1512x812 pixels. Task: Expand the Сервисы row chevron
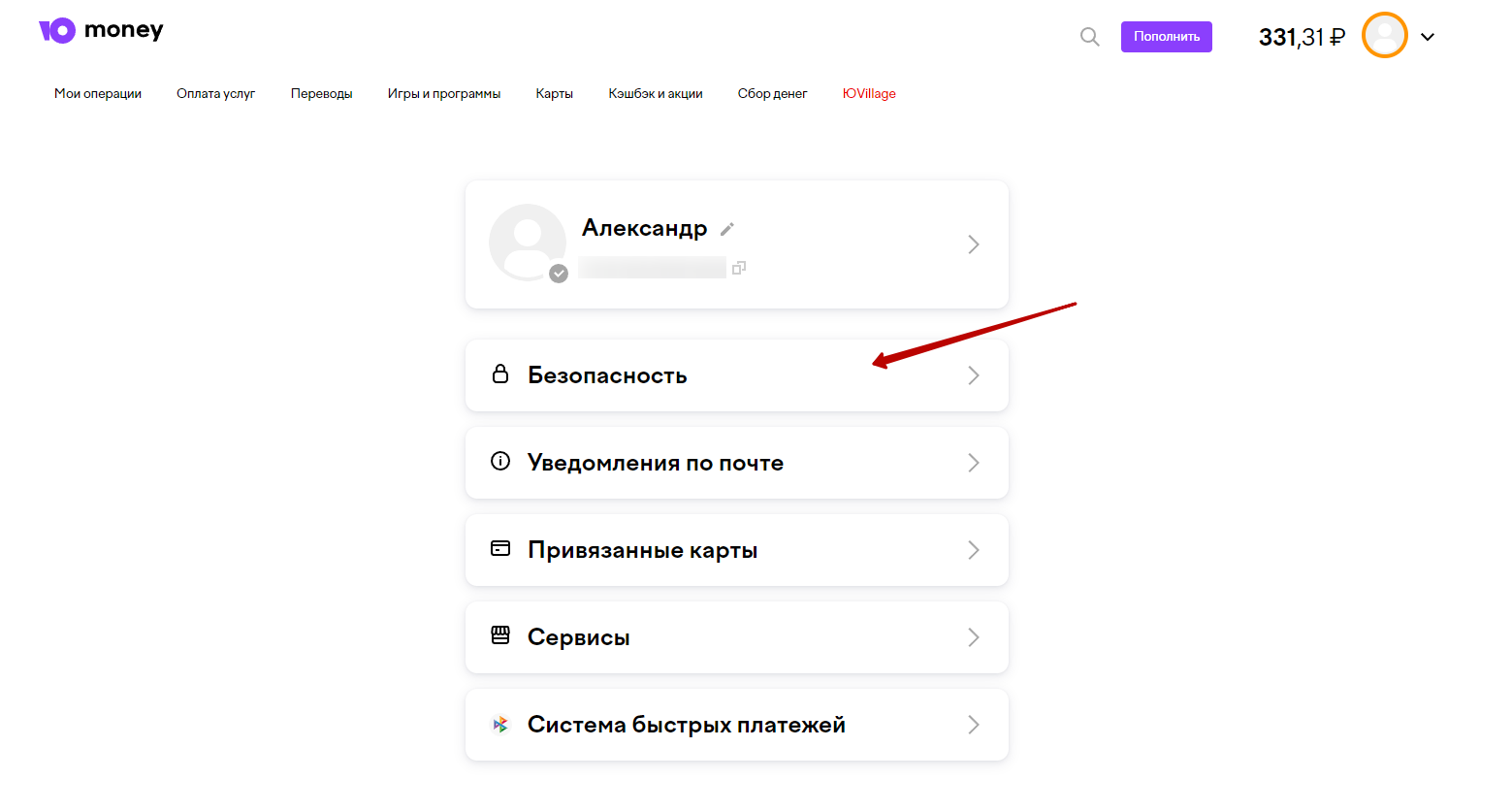(974, 637)
